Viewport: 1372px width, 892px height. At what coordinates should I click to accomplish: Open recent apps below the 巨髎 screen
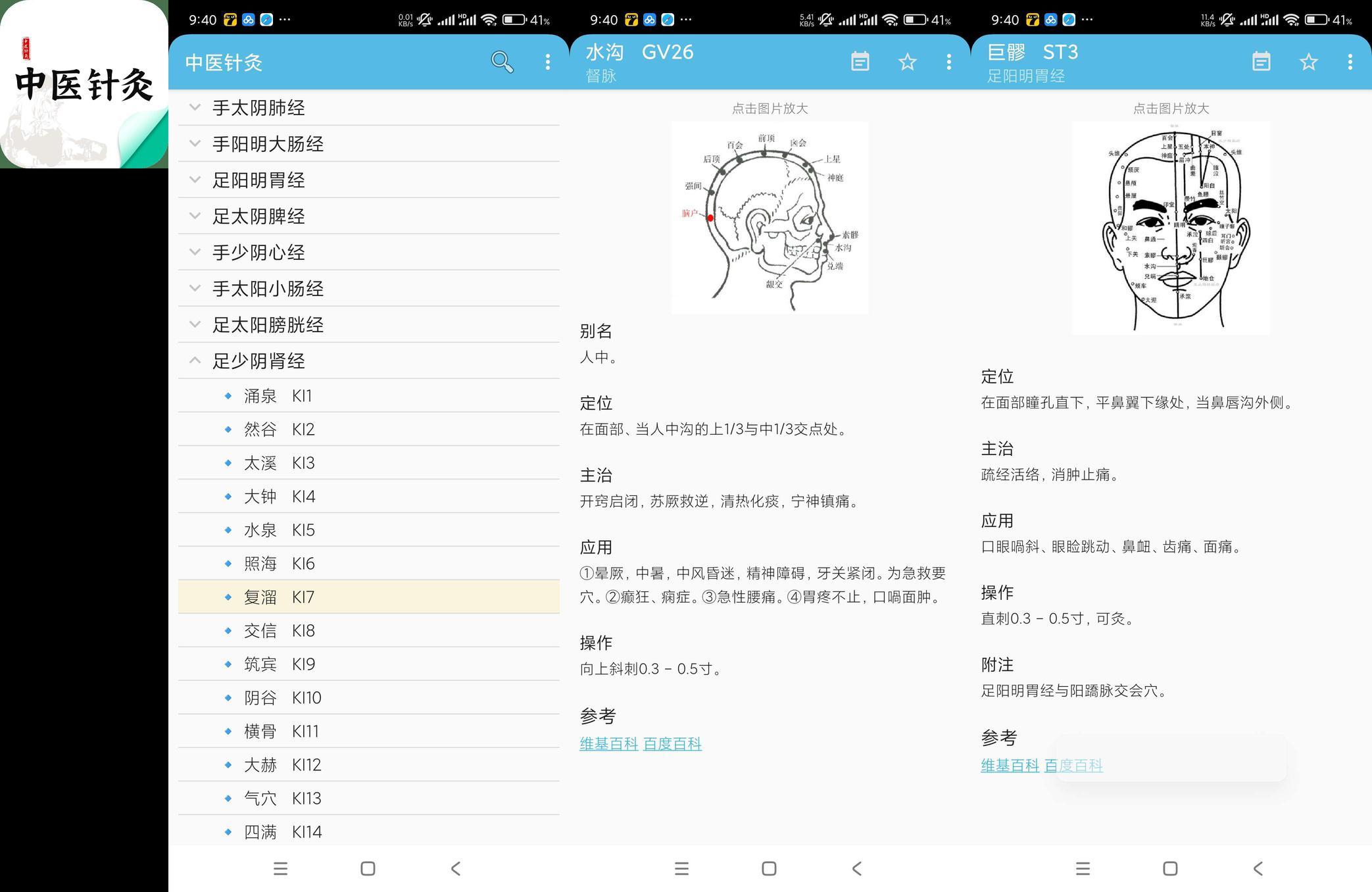(1083, 868)
